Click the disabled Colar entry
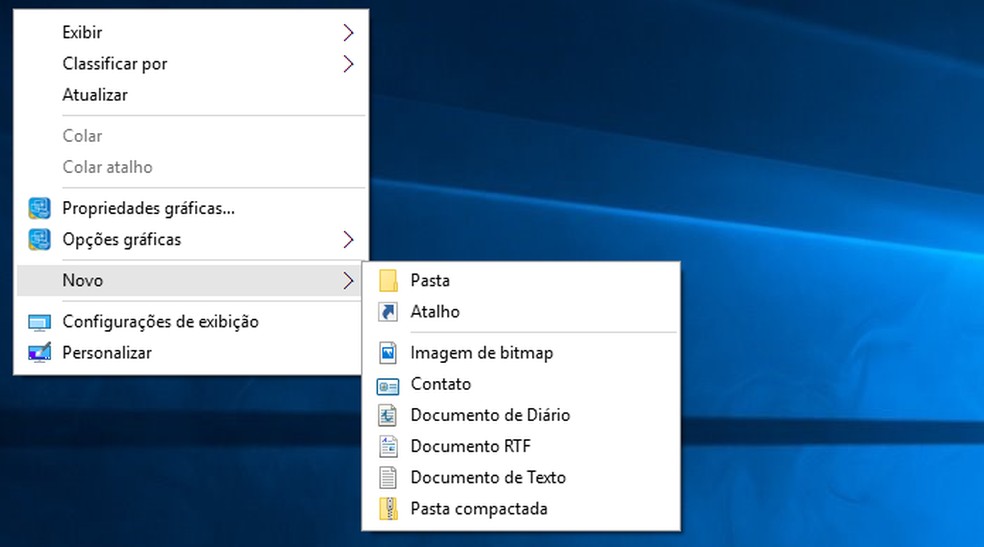Viewport: 984px width, 547px height. click(x=191, y=136)
